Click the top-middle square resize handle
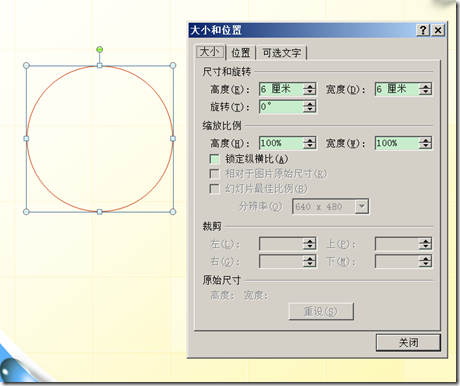This screenshot has width=460, height=386. click(x=99, y=66)
